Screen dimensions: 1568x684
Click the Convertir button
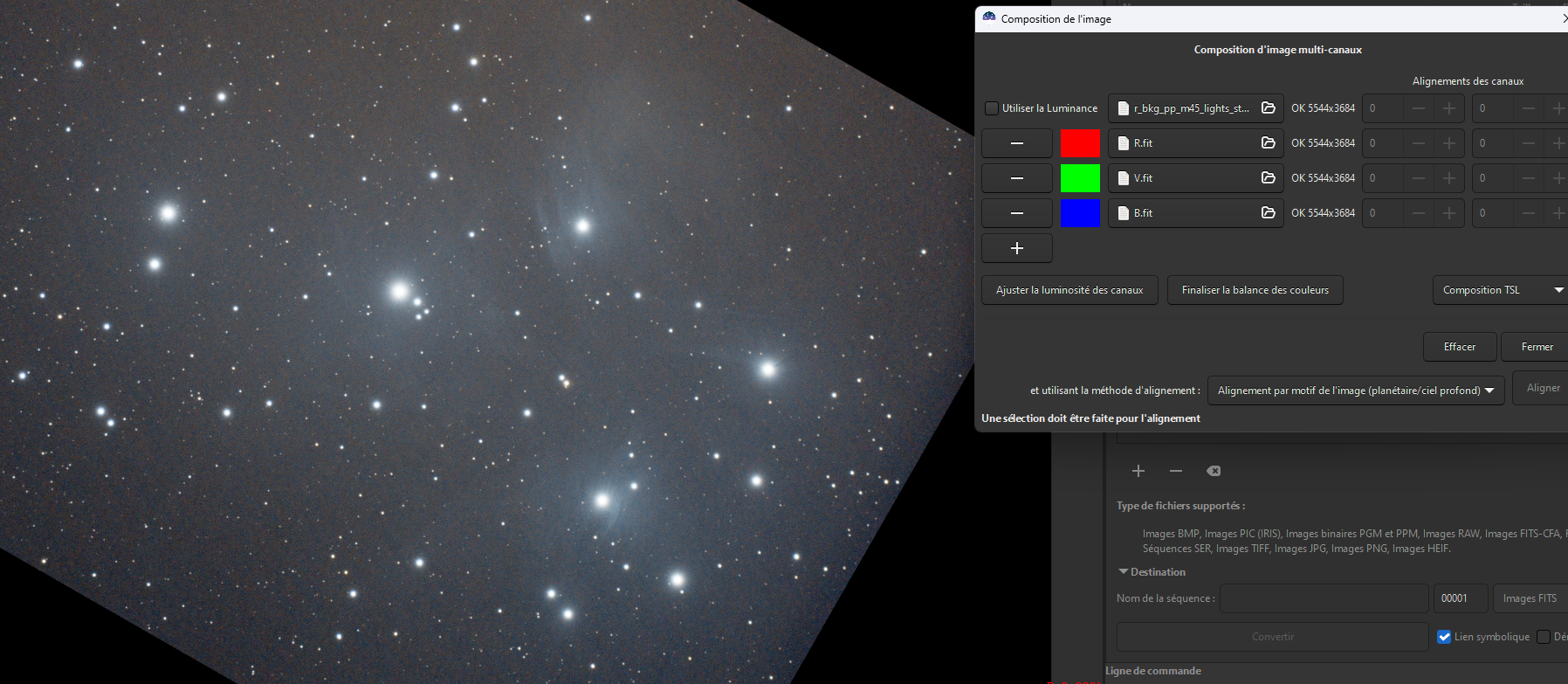[x=1273, y=637]
